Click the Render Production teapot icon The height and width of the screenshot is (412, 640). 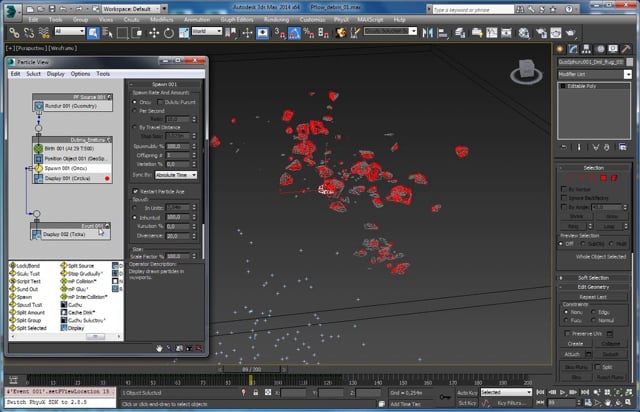(571, 33)
